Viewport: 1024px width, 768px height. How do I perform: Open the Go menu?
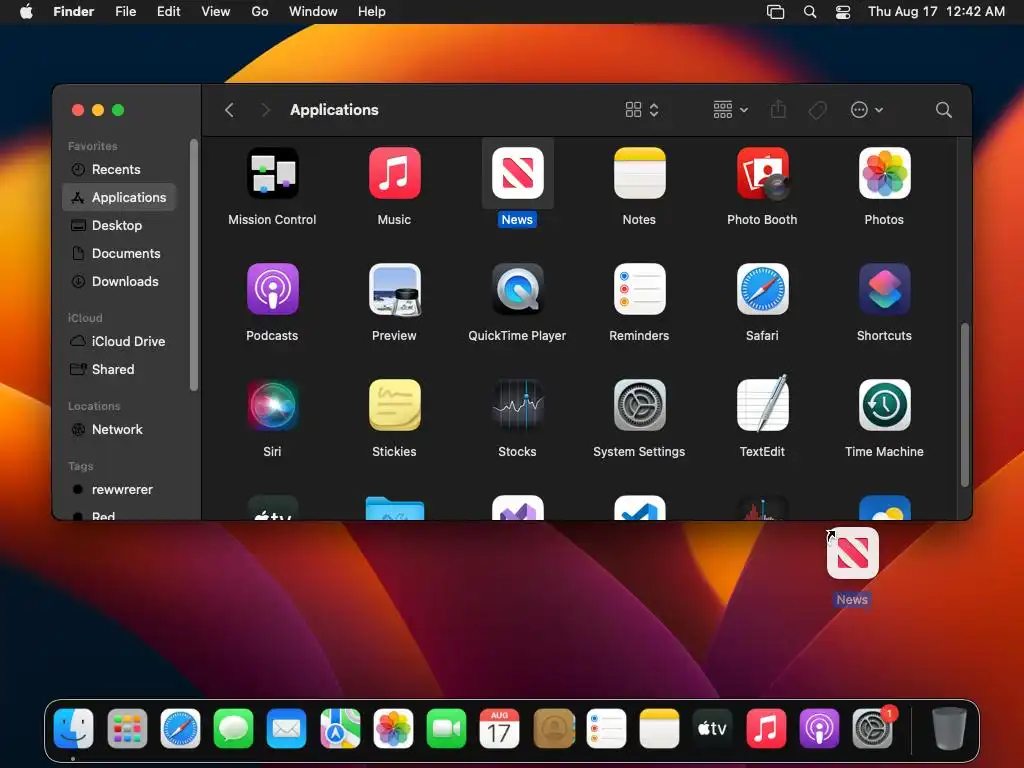pyautogui.click(x=260, y=12)
